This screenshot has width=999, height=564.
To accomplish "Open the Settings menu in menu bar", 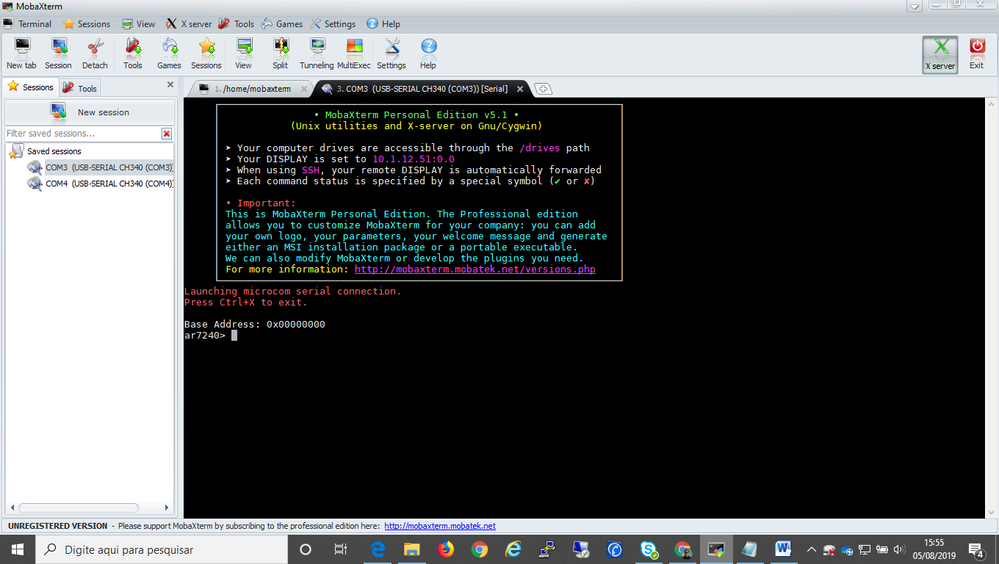I will 333,24.
